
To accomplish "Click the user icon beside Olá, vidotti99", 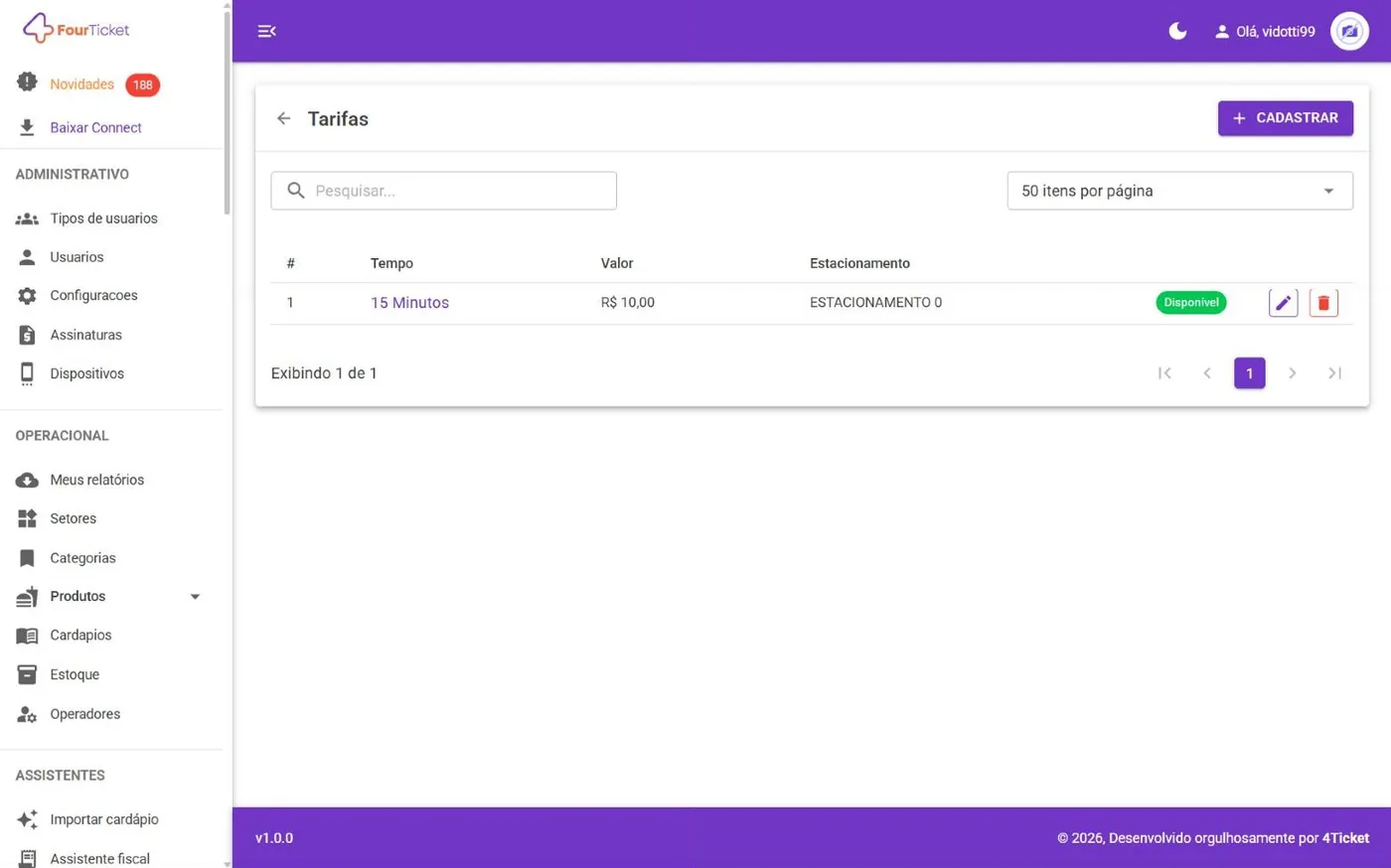I will click(x=1222, y=32).
